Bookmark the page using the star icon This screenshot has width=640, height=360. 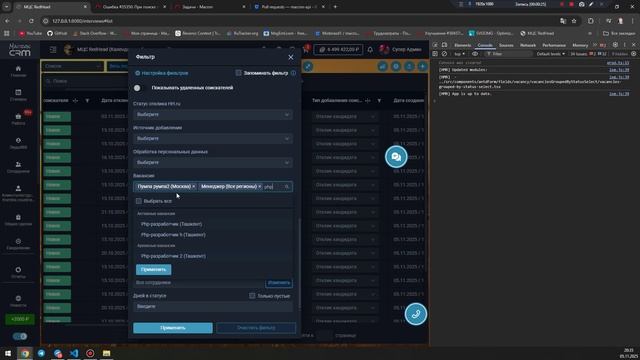coord(574,21)
